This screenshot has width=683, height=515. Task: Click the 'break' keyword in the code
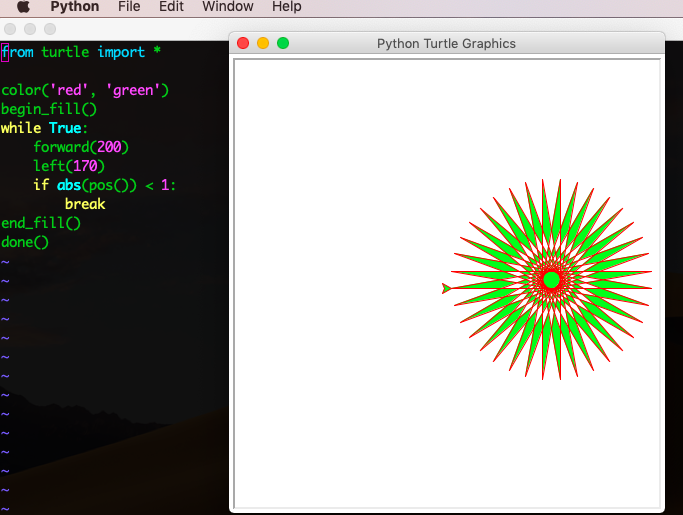pyautogui.click(x=85, y=204)
